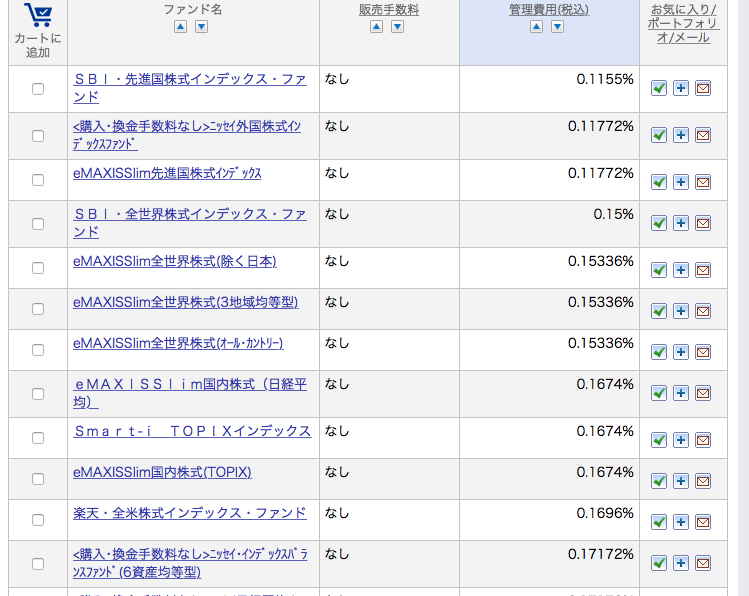Image resolution: width=749 pixels, height=596 pixels.
Task: Add SBI・先進国株式インデックス fund to favorites (check icon)
Action: pos(659,88)
